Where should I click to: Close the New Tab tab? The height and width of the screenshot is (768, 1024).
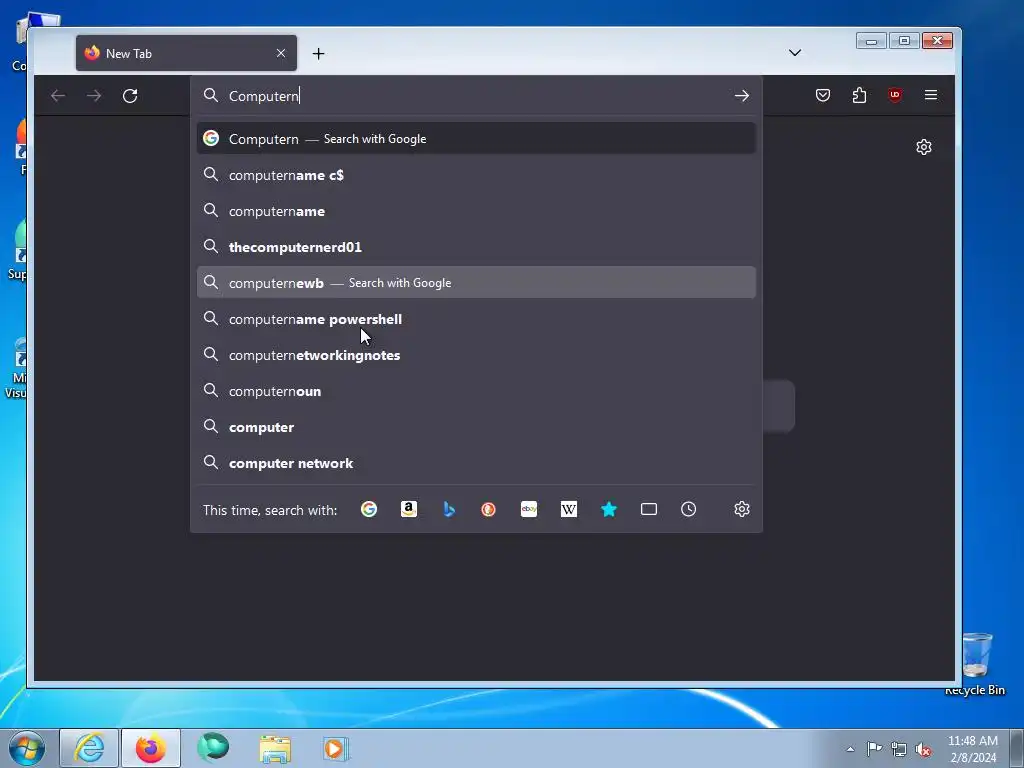pyautogui.click(x=281, y=53)
